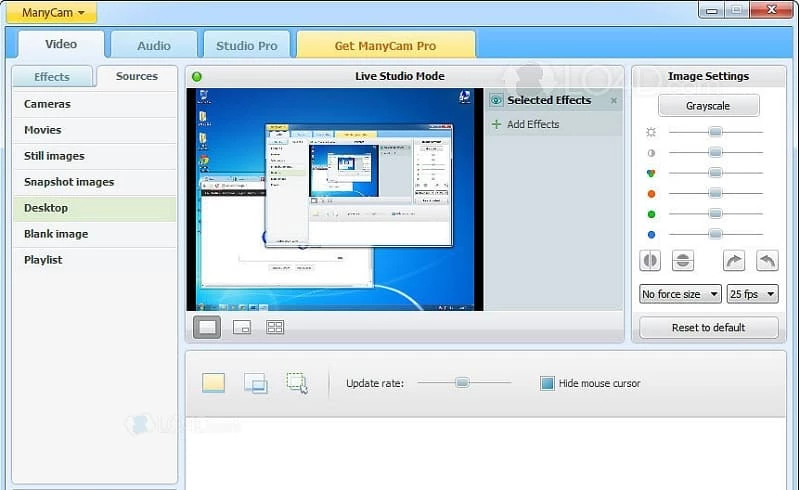Open the No force size dropdown
Image resolution: width=800 pixels, height=490 pixels.
pos(680,294)
